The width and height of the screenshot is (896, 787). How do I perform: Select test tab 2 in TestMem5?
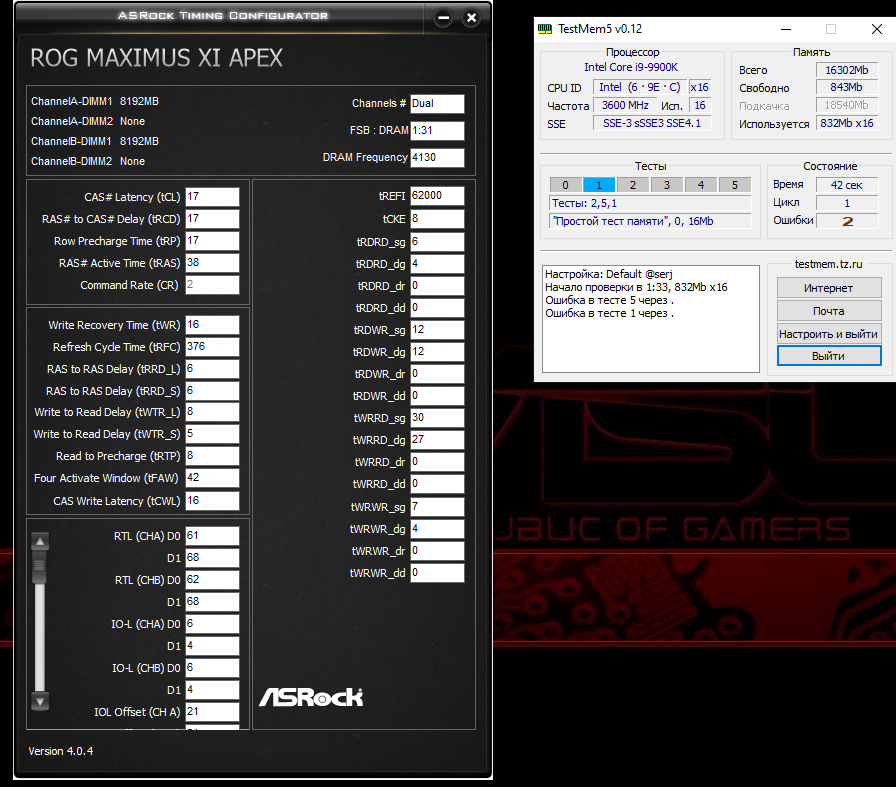click(633, 185)
